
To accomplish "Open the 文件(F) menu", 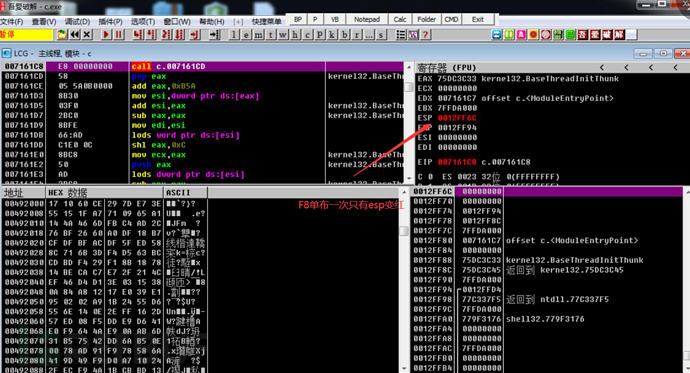I will [12, 21].
